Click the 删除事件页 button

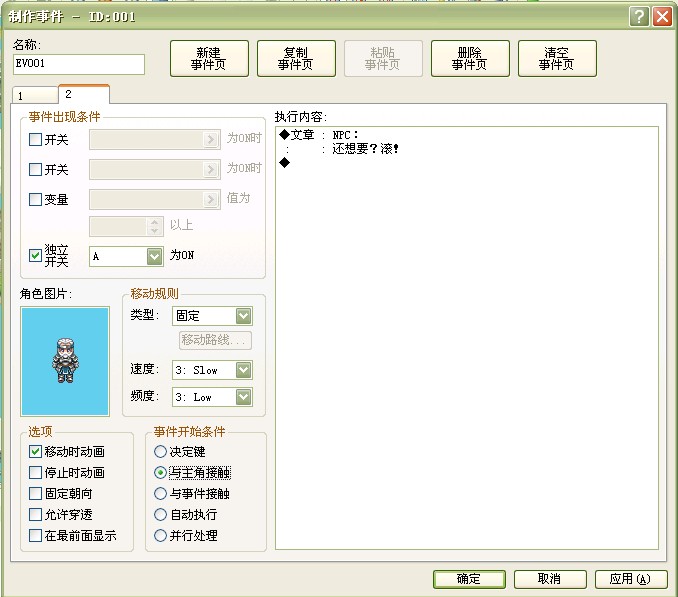(x=470, y=58)
